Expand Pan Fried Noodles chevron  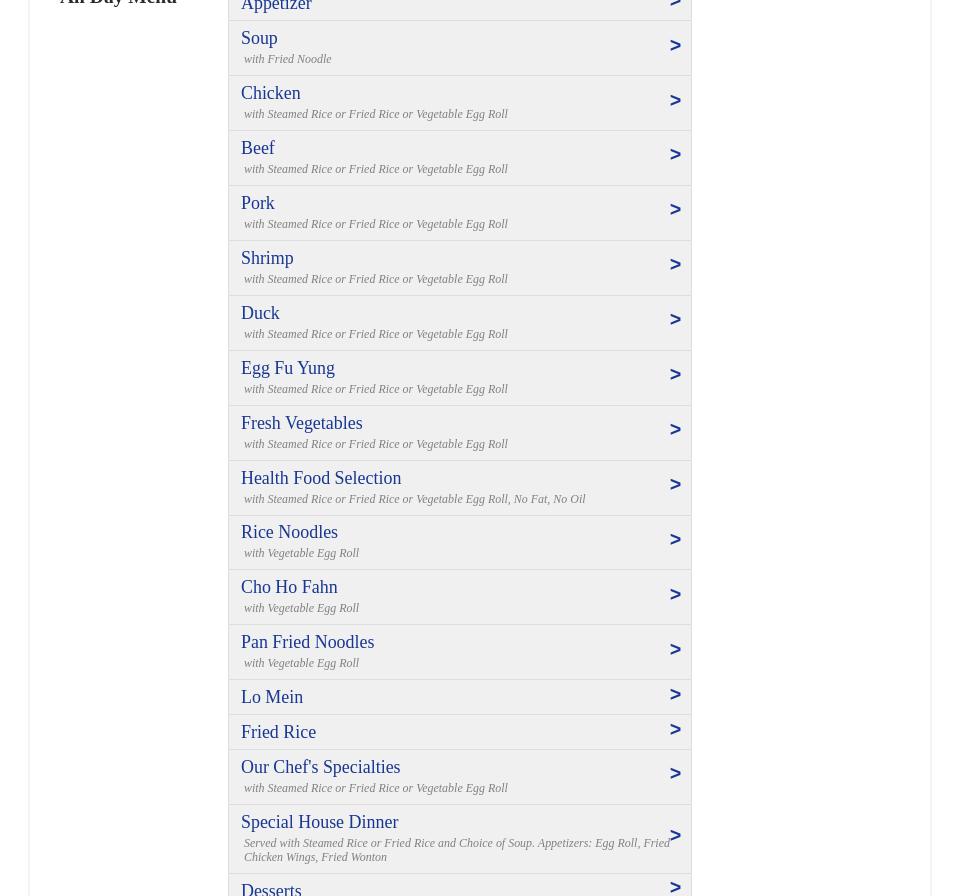click(x=675, y=650)
